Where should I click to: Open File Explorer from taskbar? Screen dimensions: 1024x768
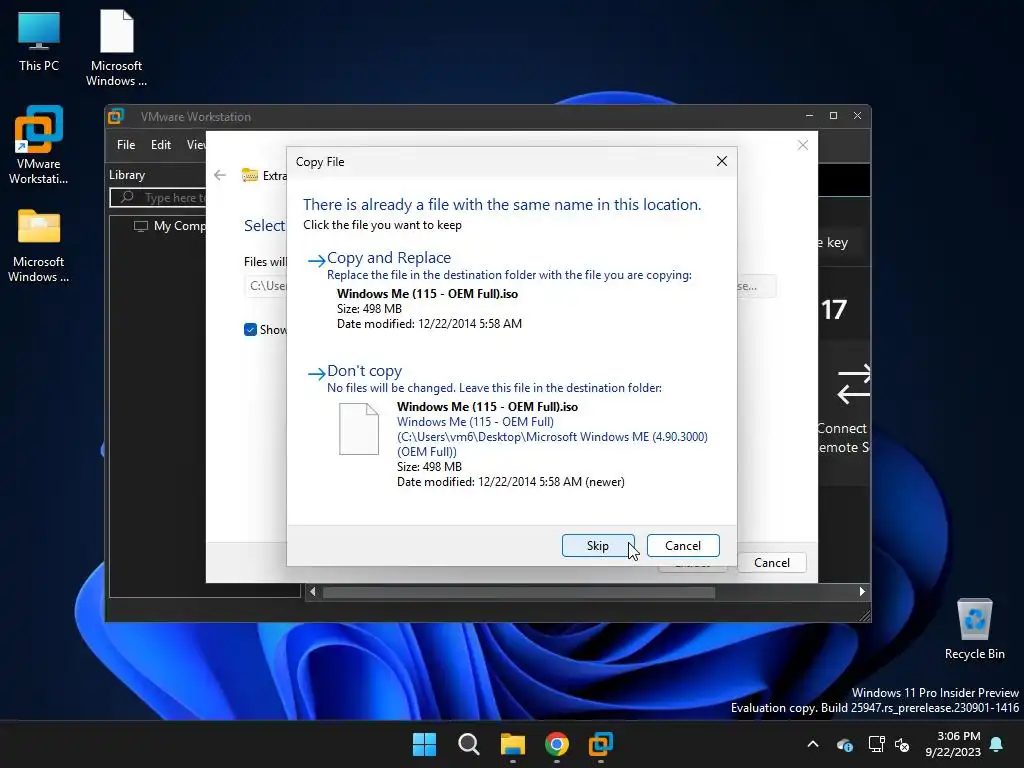(x=513, y=744)
